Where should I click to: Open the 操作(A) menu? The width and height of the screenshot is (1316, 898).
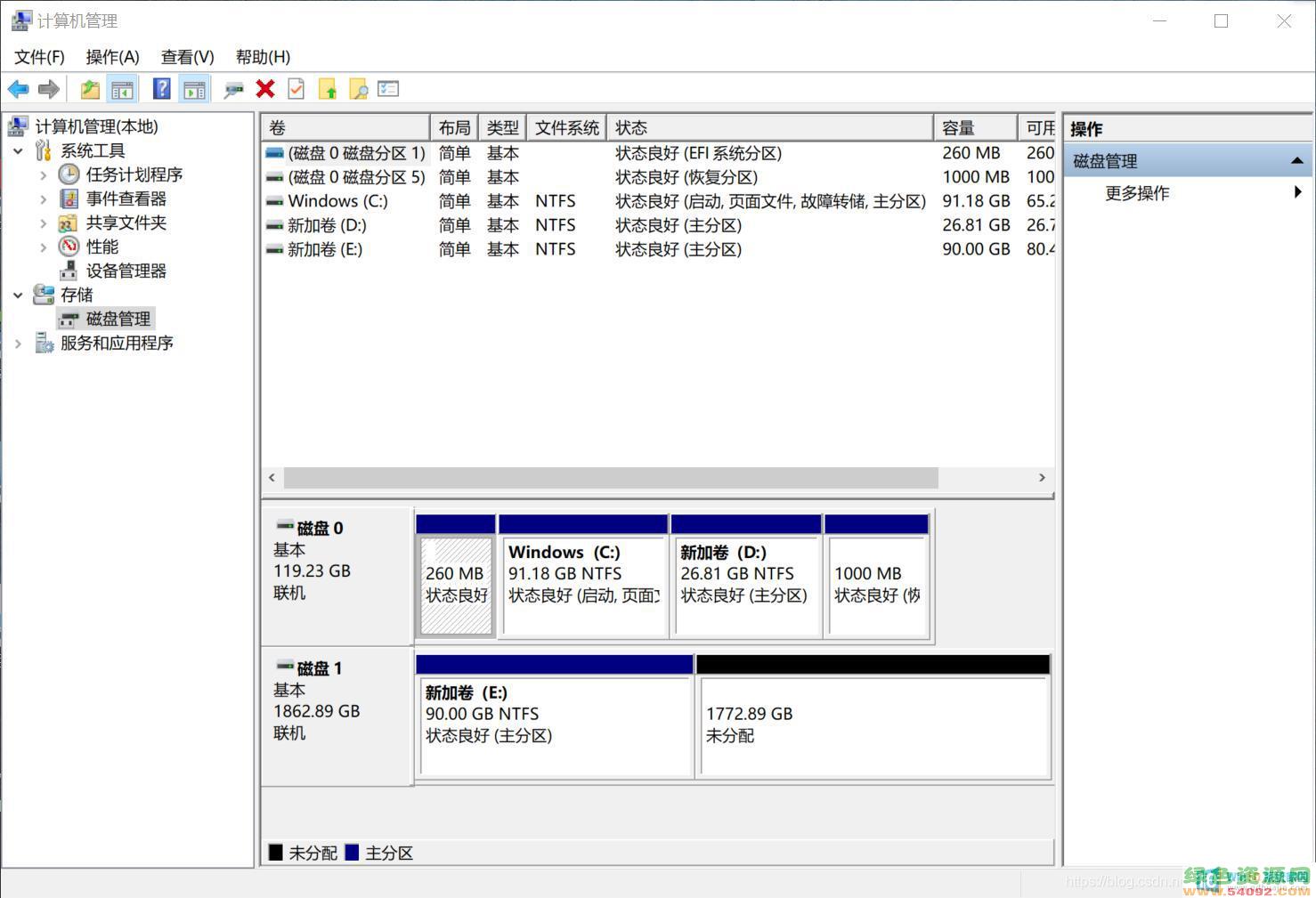pyautogui.click(x=112, y=57)
